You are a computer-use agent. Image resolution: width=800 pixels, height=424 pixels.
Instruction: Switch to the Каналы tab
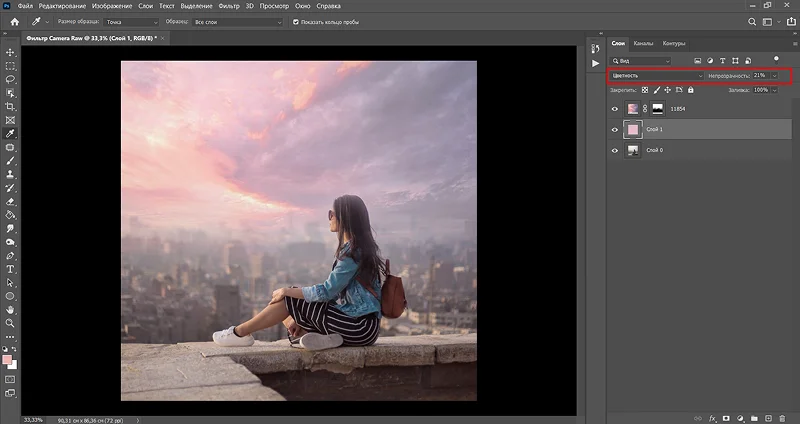click(x=643, y=43)
